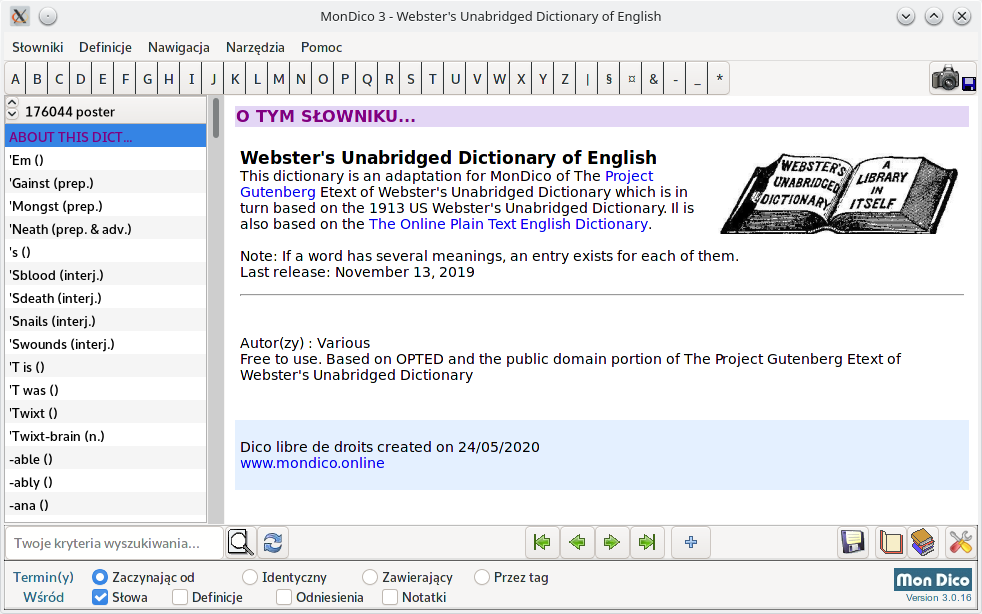
Task: Select letter A in the alphabet bar
Action: coord(16,79)
